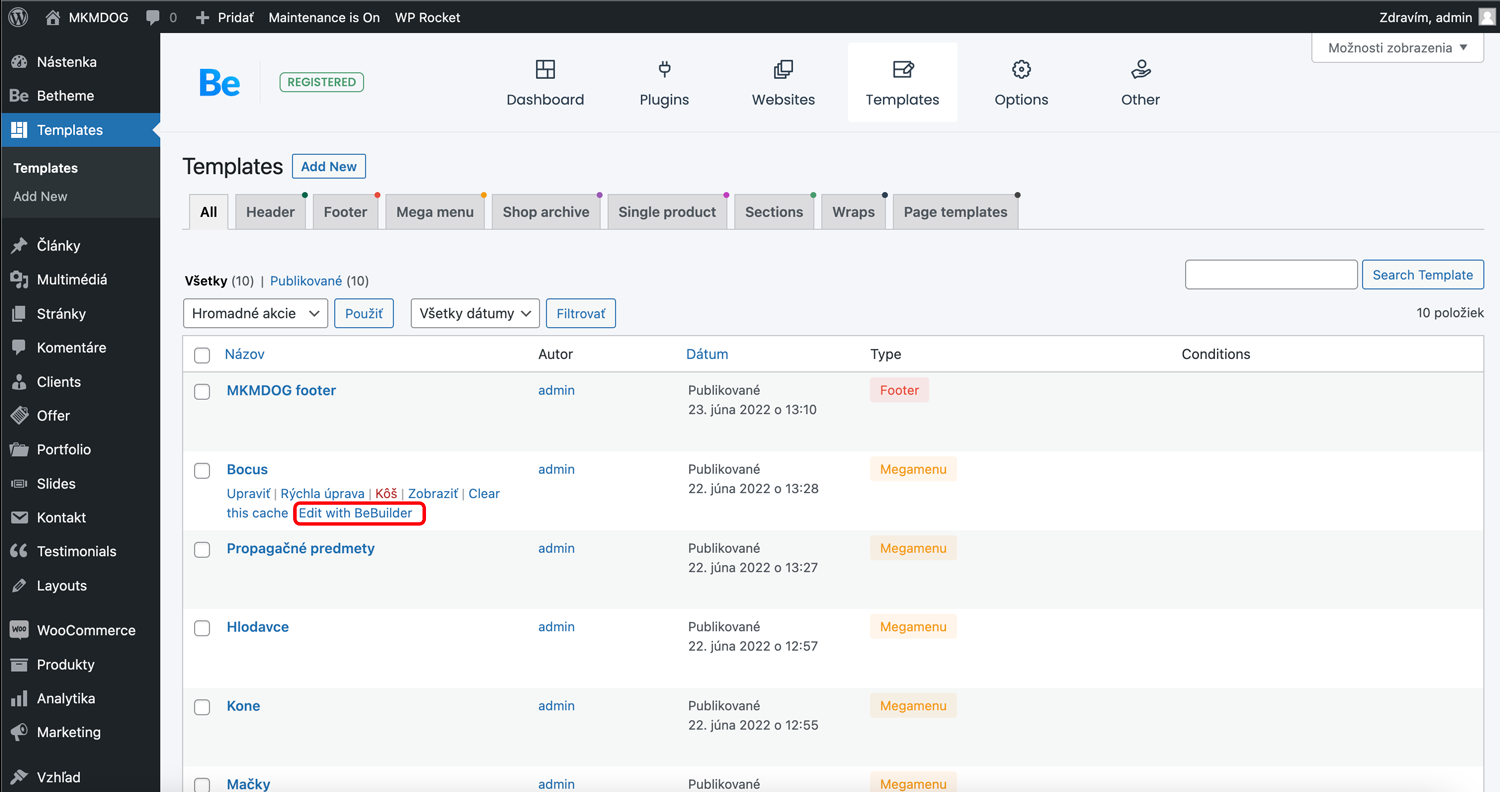Click the Search Template button
Screen dimensions: 1500x792
coord(1422,275)
